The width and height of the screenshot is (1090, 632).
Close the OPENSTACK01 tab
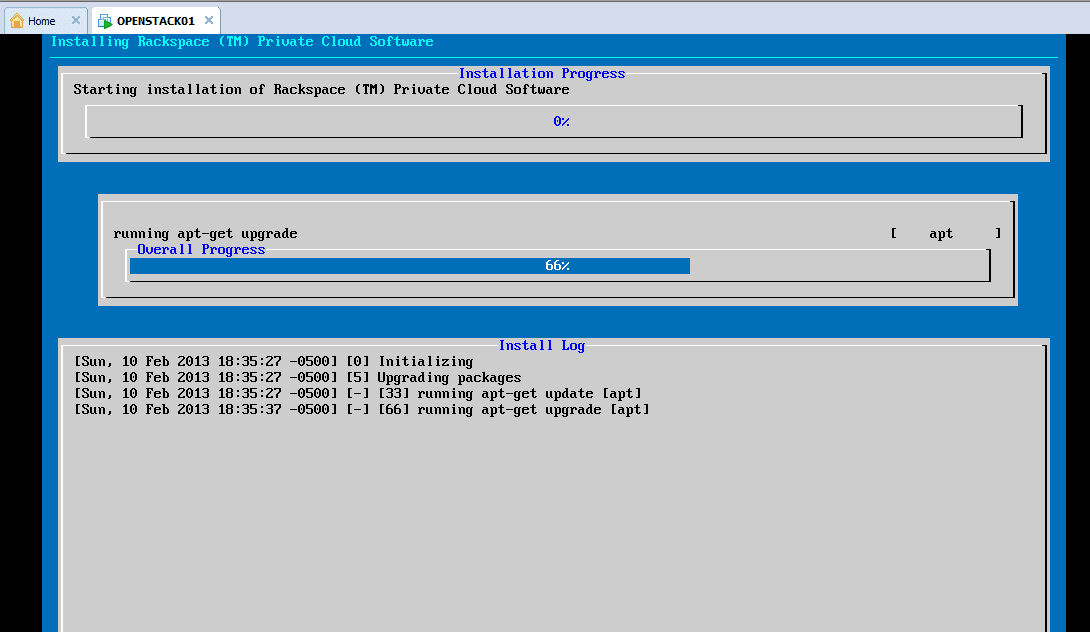pos(208,21)
